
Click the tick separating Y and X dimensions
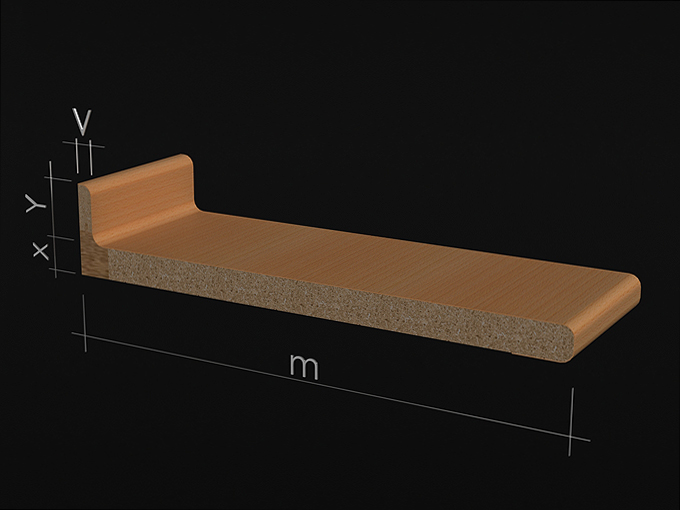(61, 238)
